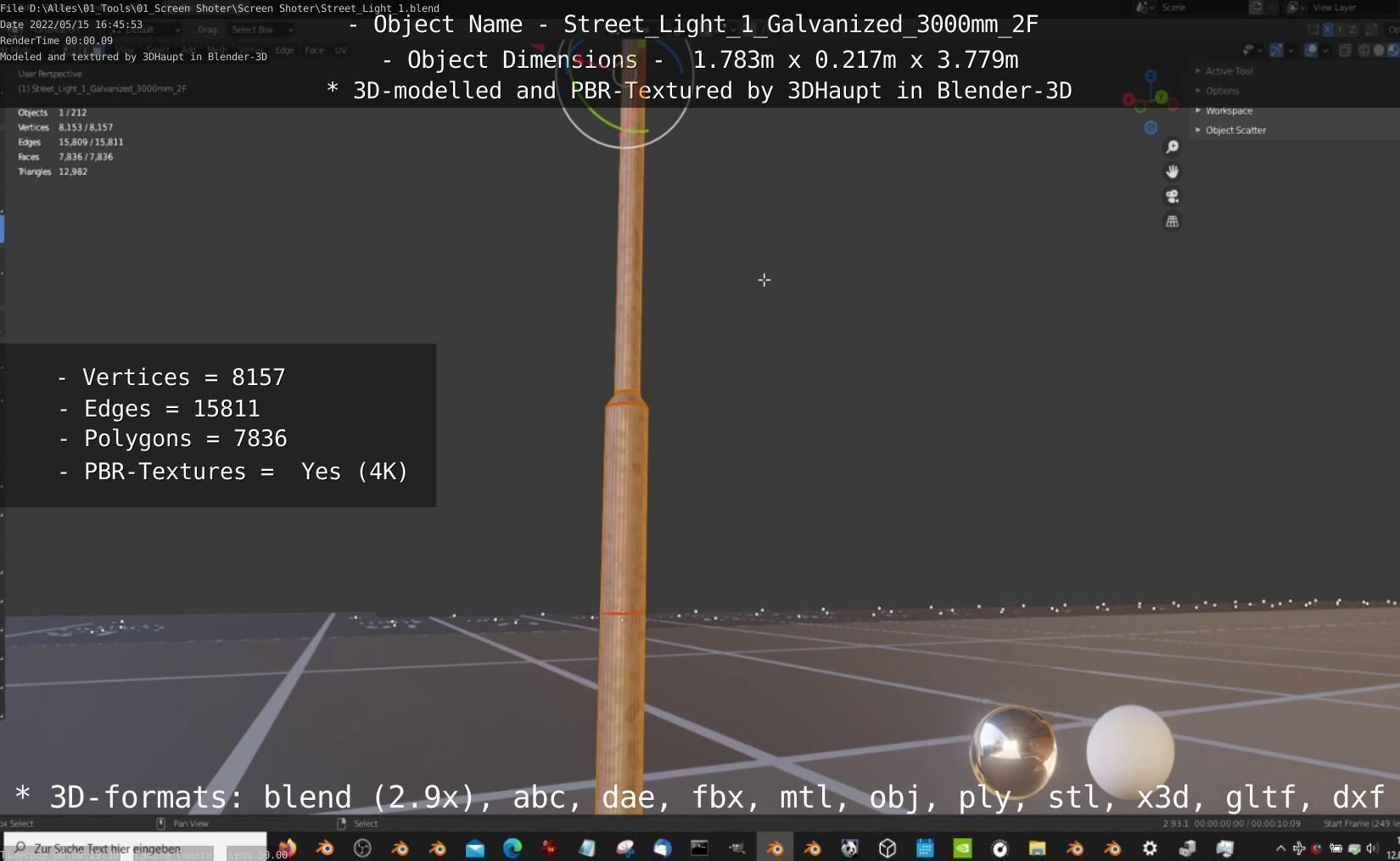Expand the Workspace panel
The image size is (1400, 861).
(x=1224, y=110)
